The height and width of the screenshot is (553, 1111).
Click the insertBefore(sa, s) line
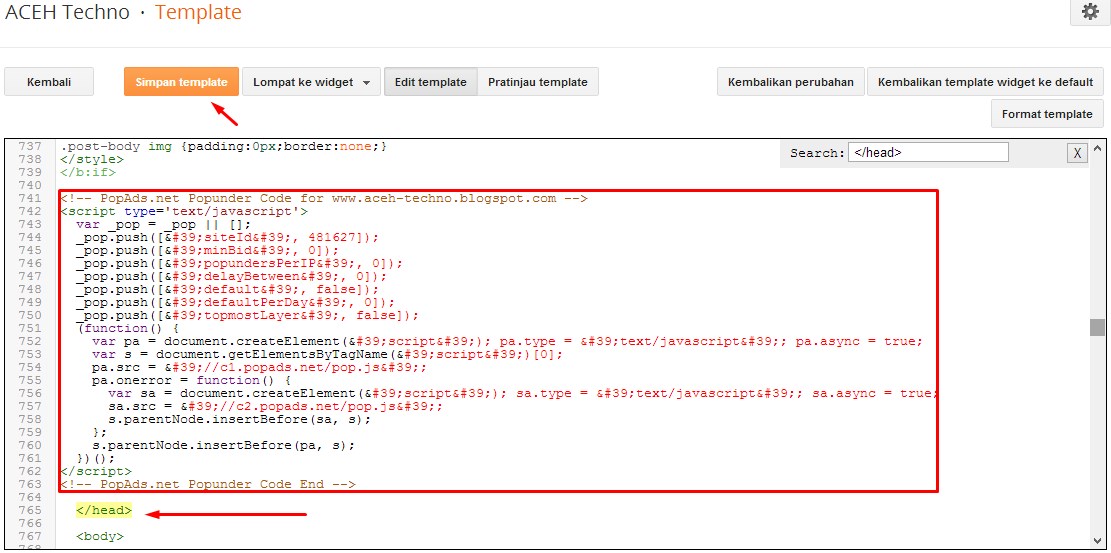click(239, 419)
